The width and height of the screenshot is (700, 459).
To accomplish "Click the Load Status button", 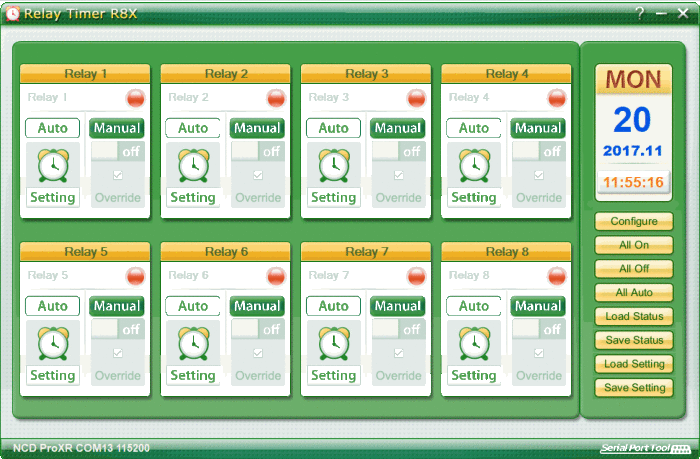I will pos(634,317).
